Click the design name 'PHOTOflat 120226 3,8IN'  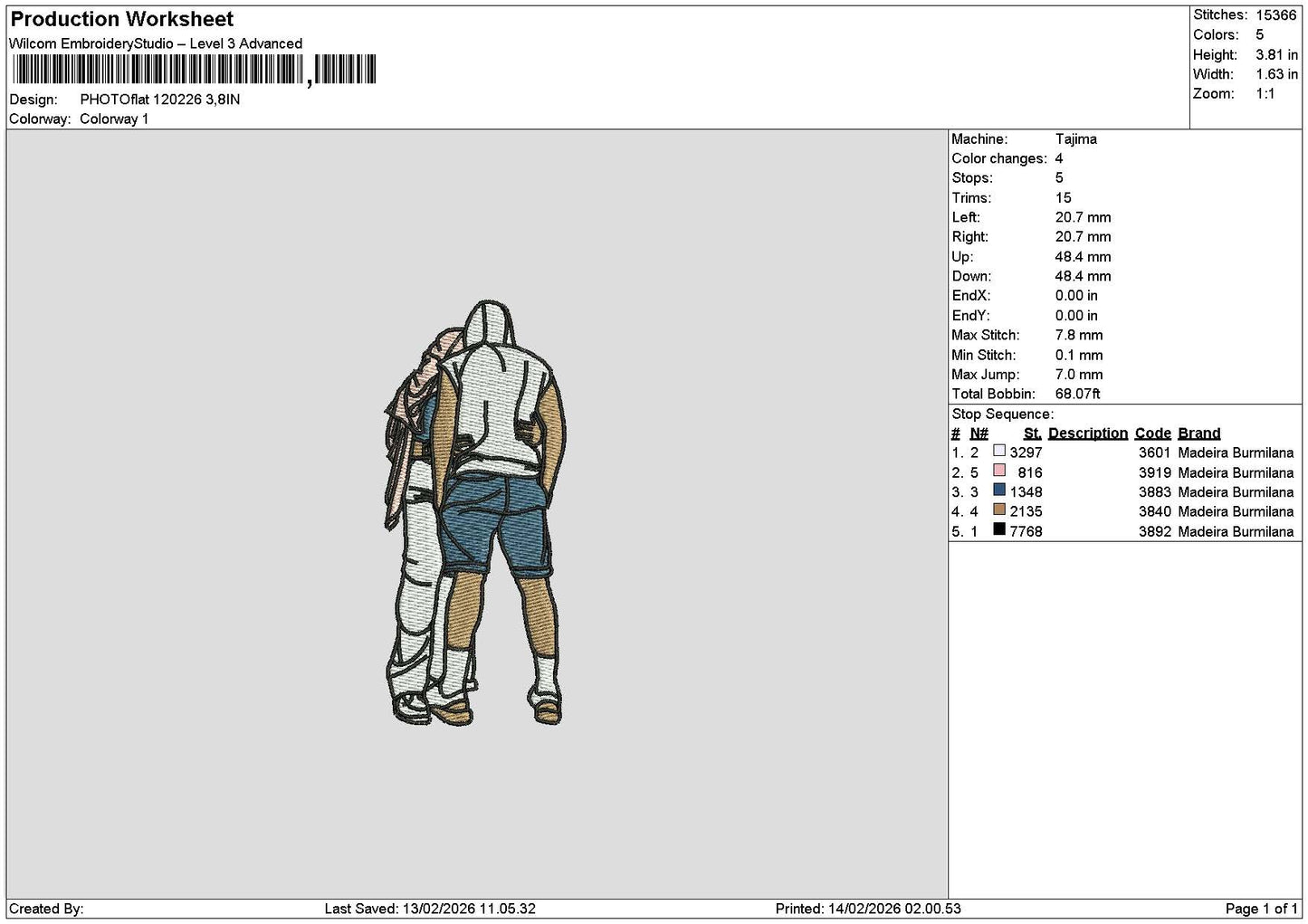click(160, 100)
